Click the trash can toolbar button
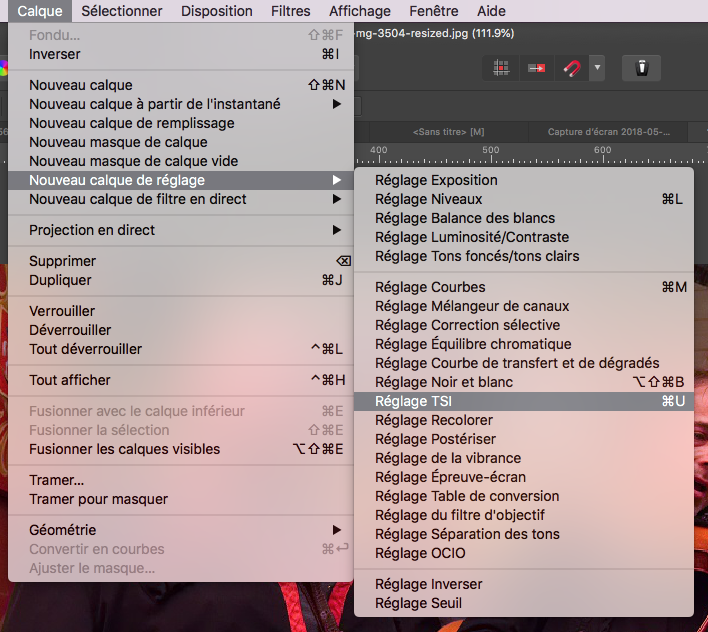 641,68
